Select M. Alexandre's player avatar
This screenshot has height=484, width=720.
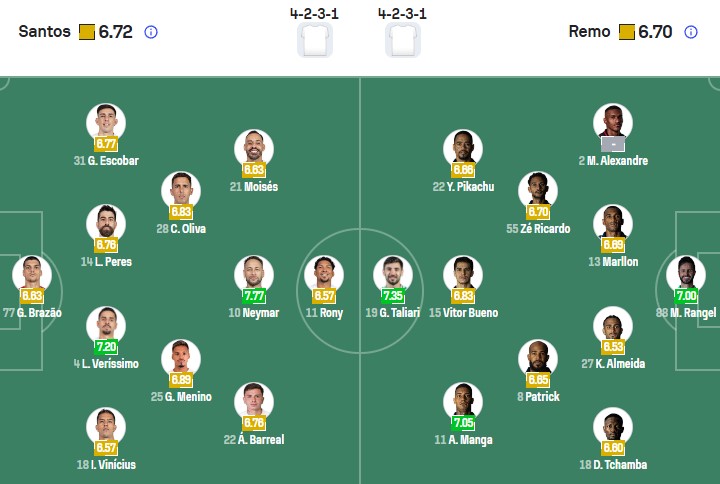coord(612,123)
